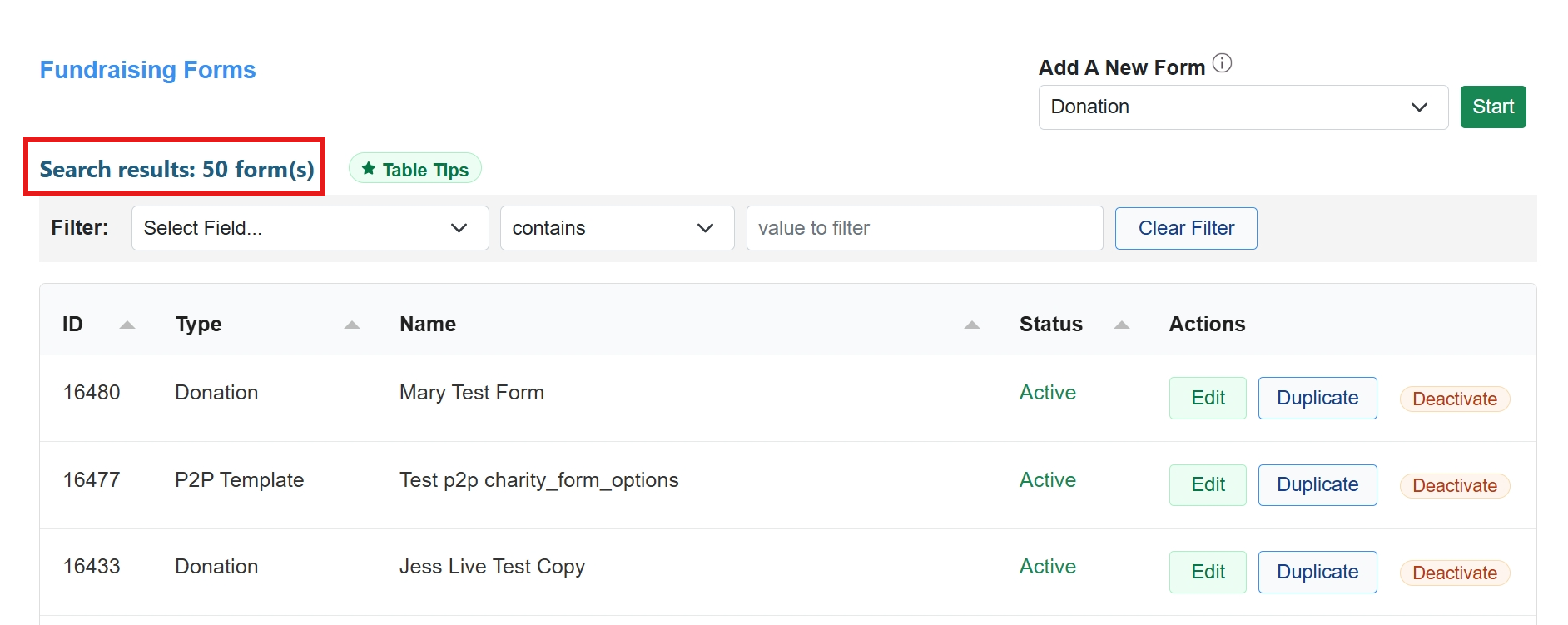Open Table Tips star badge
Viewport: 1568px width, 625px height.
pyautogui.click(x=414, y=169)
